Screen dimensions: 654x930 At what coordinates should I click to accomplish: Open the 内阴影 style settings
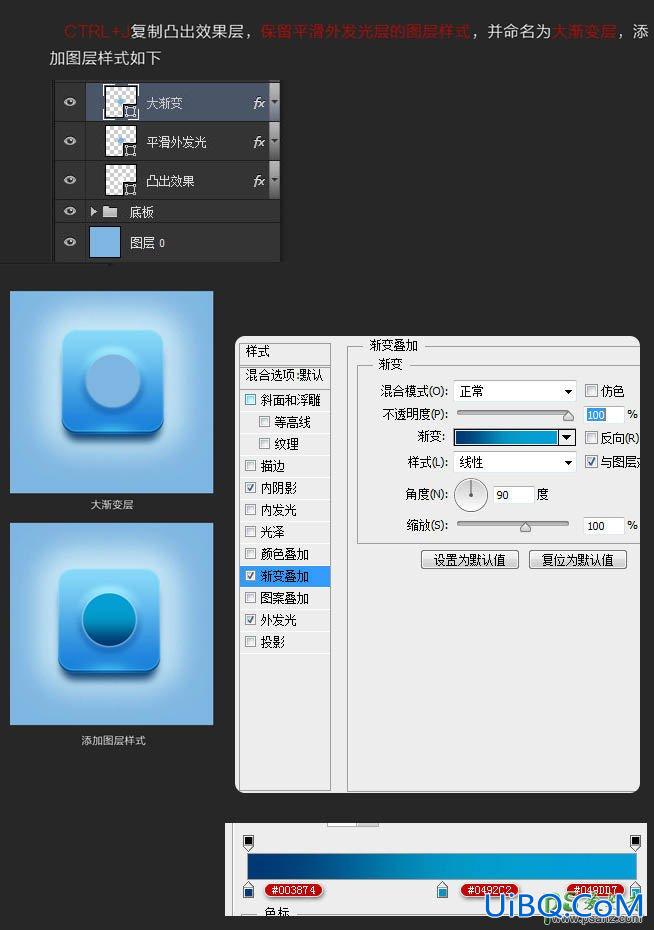[x=279, y=488]
